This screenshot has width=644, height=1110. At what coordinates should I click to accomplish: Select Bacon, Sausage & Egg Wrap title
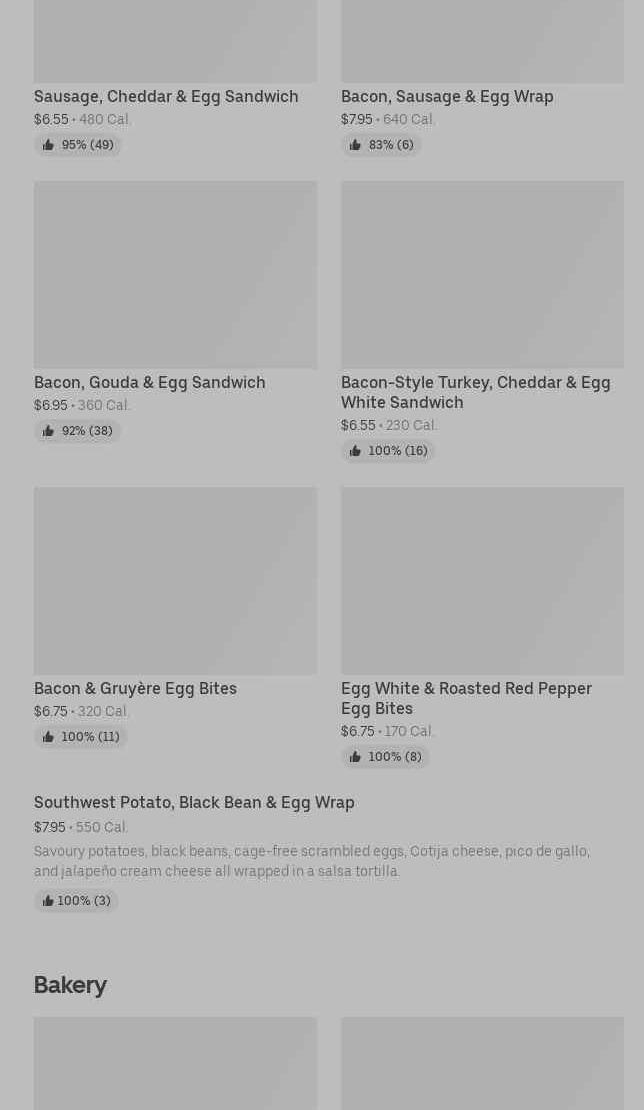[447, 96]
